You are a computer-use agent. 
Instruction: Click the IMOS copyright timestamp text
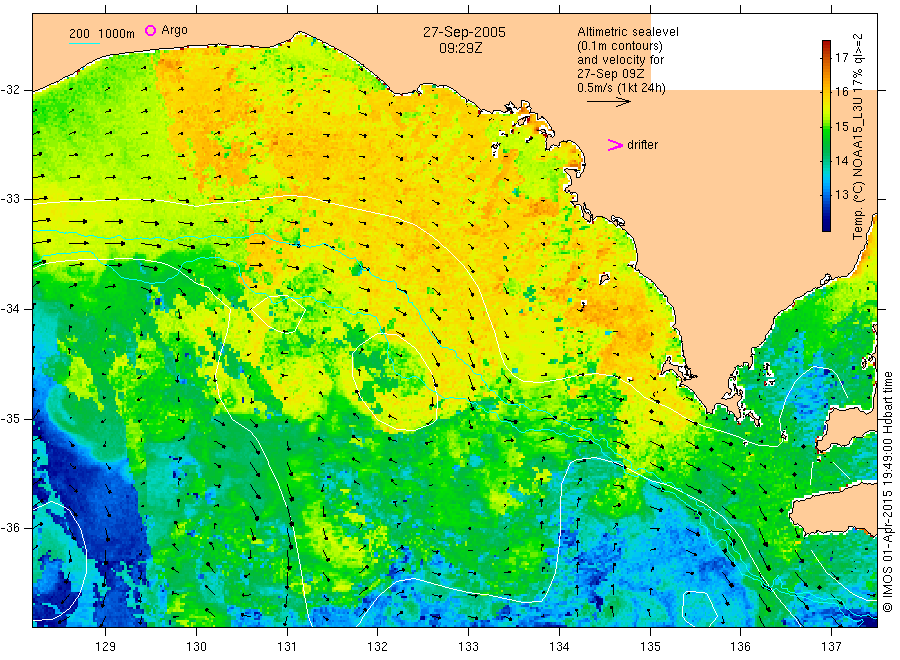(x=887, y=492)
